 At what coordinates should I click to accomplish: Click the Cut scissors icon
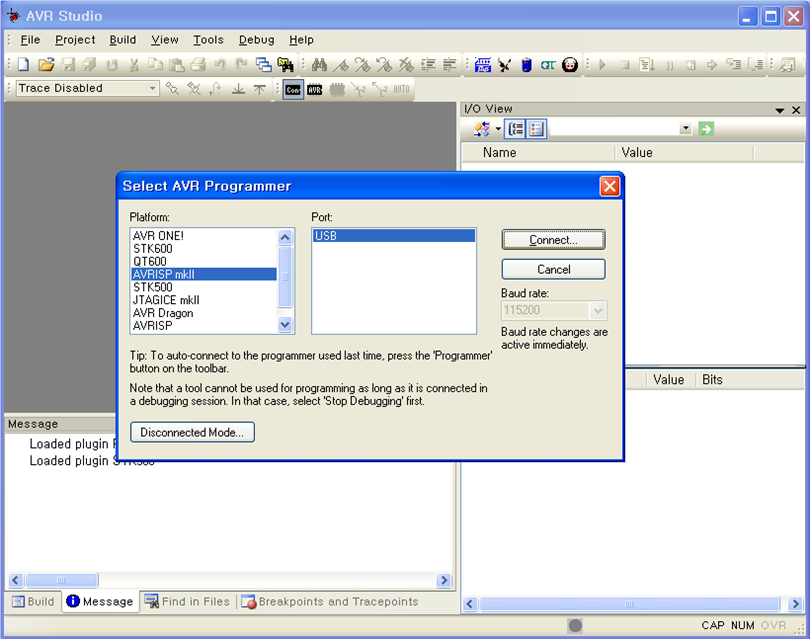pyautogui.click(x=134, y=65)
